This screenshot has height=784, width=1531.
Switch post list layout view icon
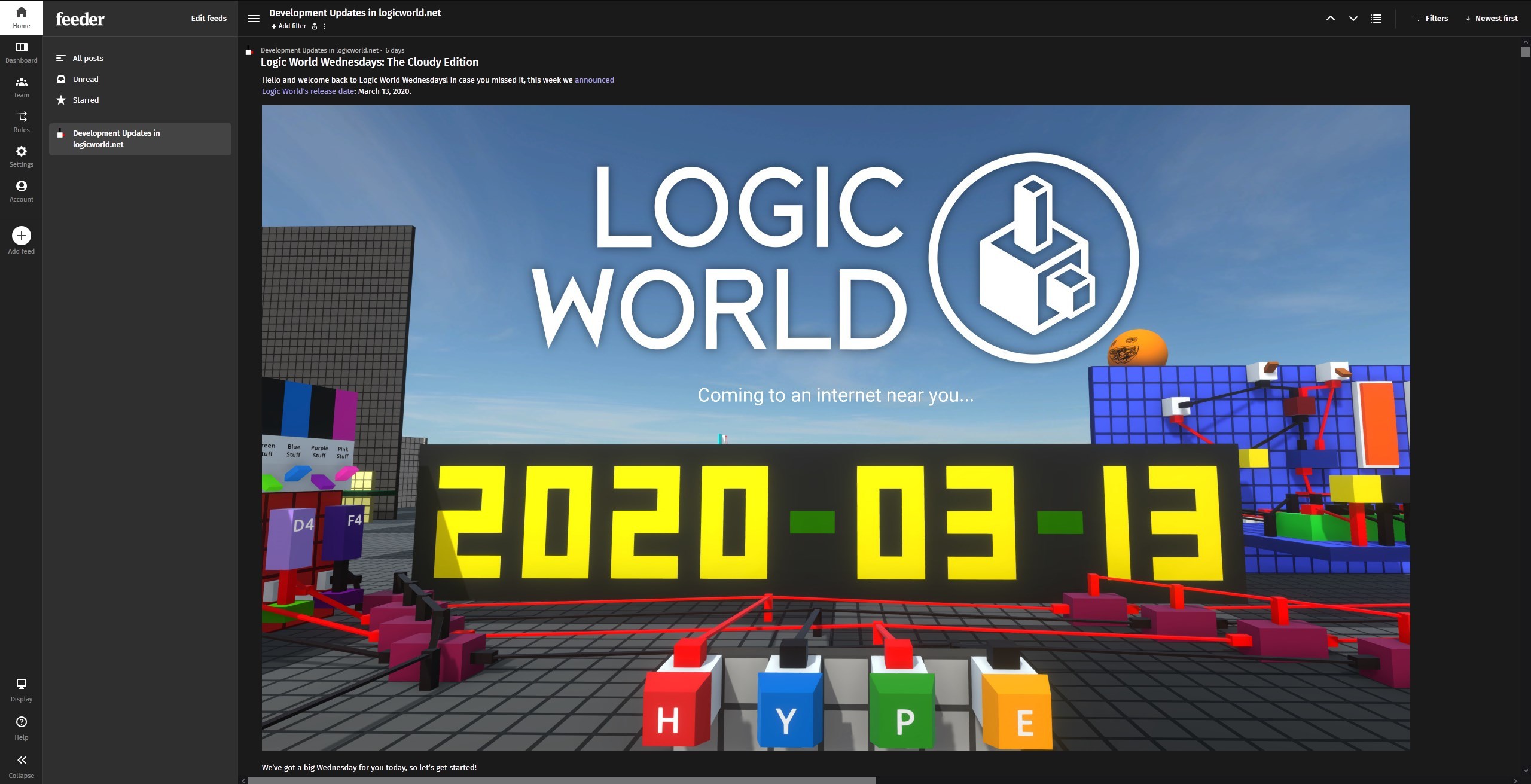(1376, 19)
